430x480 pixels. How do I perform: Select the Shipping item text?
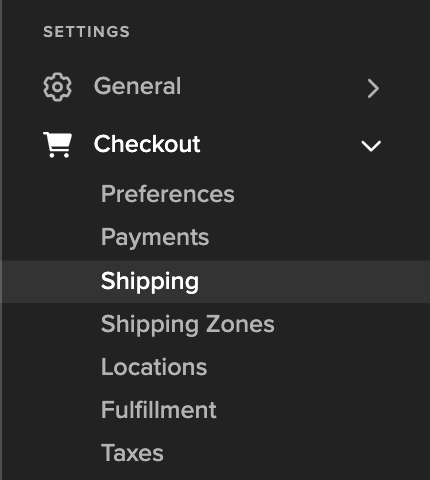(x=150, y=282)
